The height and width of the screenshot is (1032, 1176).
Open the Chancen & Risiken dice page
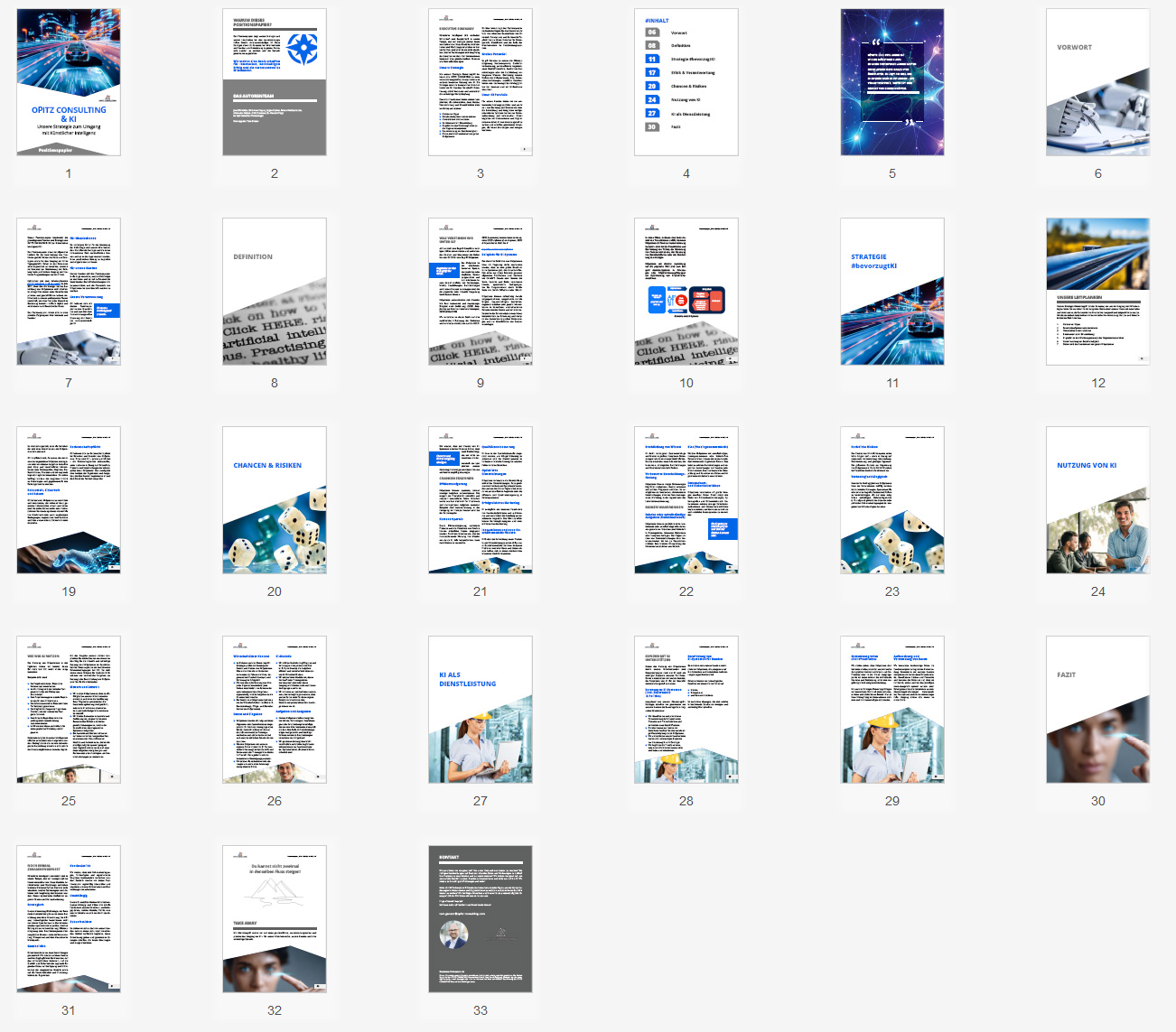click(275, 500)
